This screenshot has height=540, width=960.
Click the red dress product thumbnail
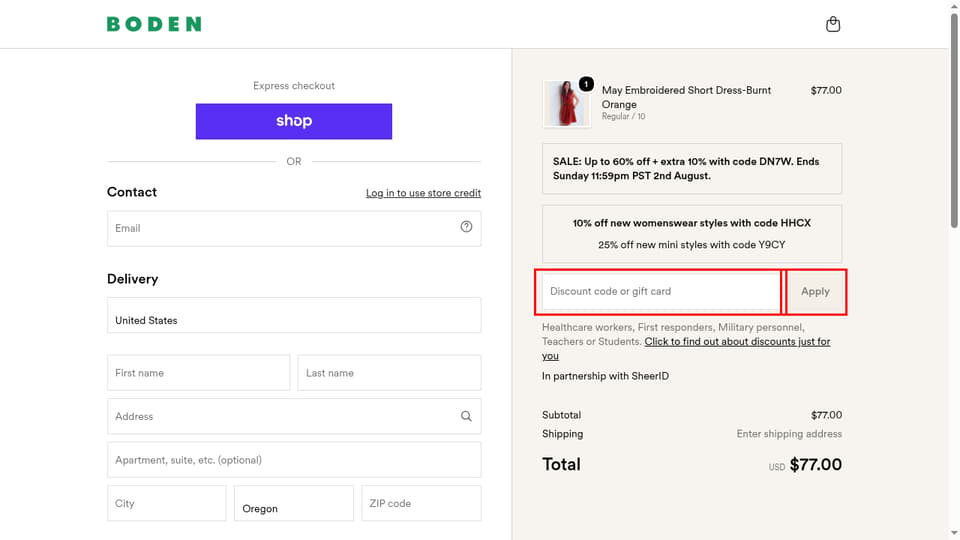tap(566, 104)
